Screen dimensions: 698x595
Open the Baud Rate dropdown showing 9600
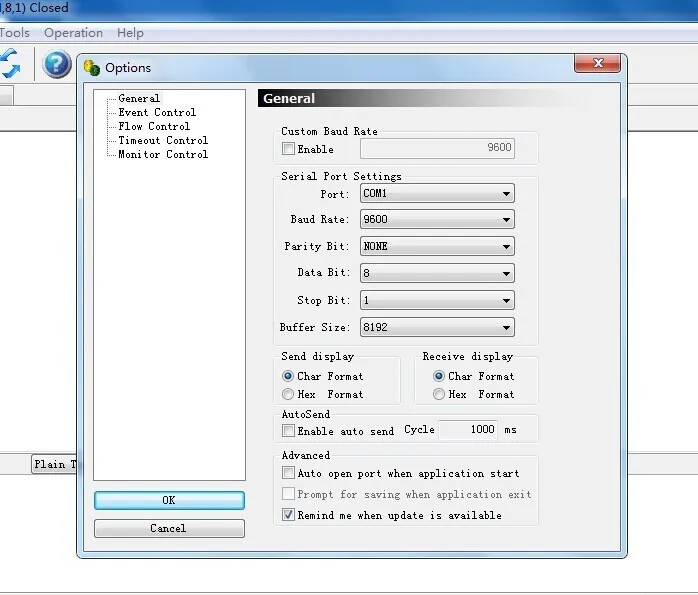(x=437, y=219)
